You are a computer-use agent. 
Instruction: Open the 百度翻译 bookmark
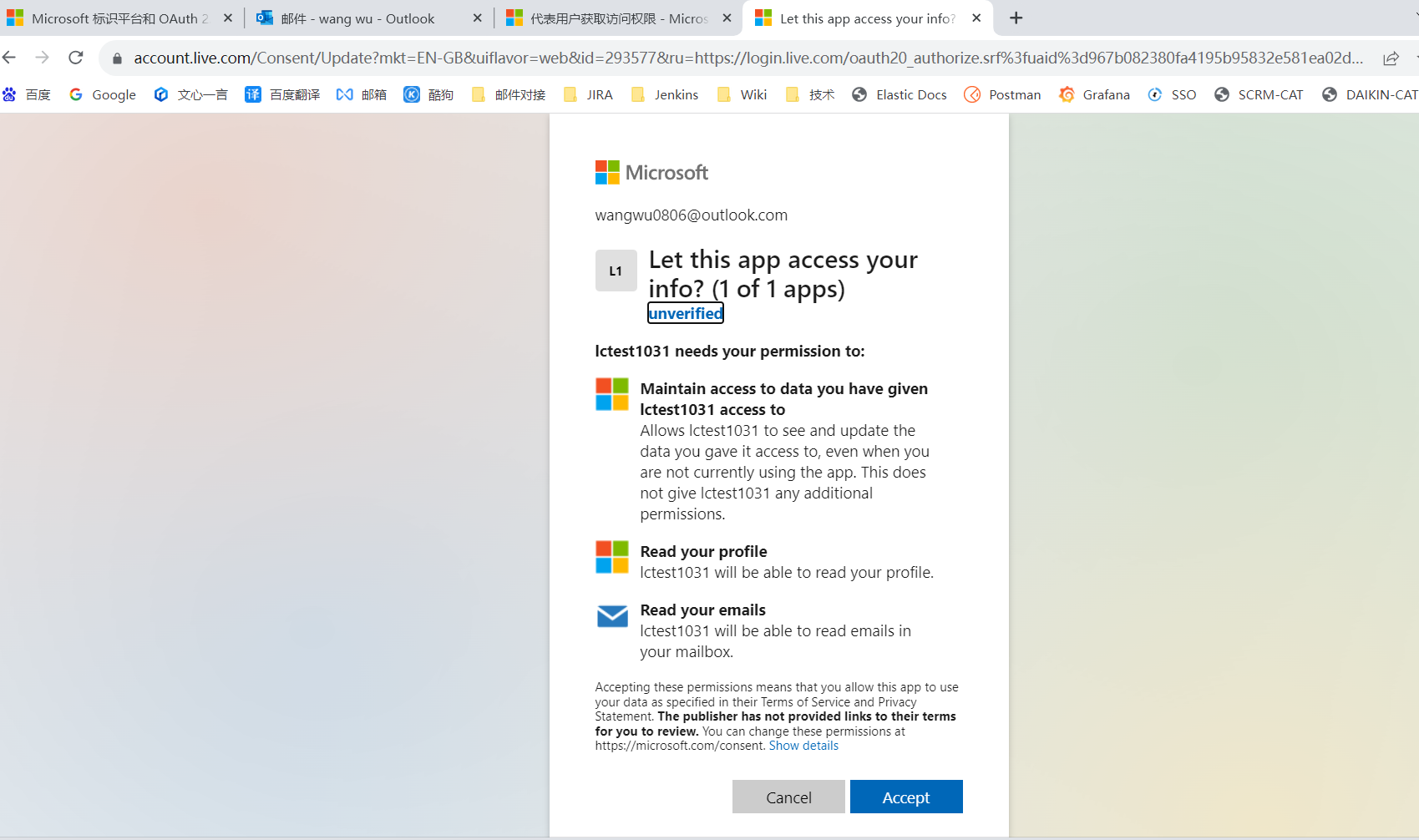coord(294,94)
